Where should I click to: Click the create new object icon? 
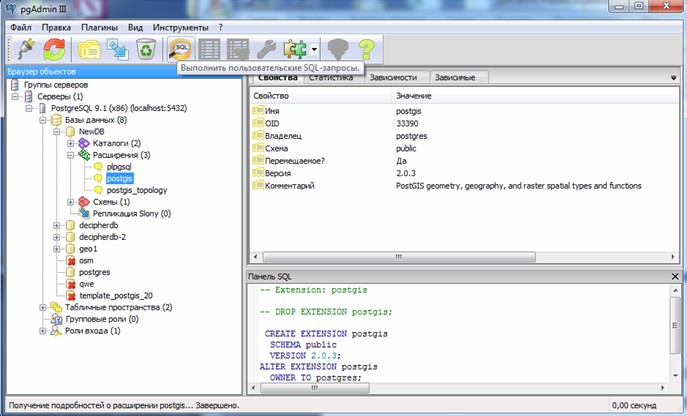[117, 49]
